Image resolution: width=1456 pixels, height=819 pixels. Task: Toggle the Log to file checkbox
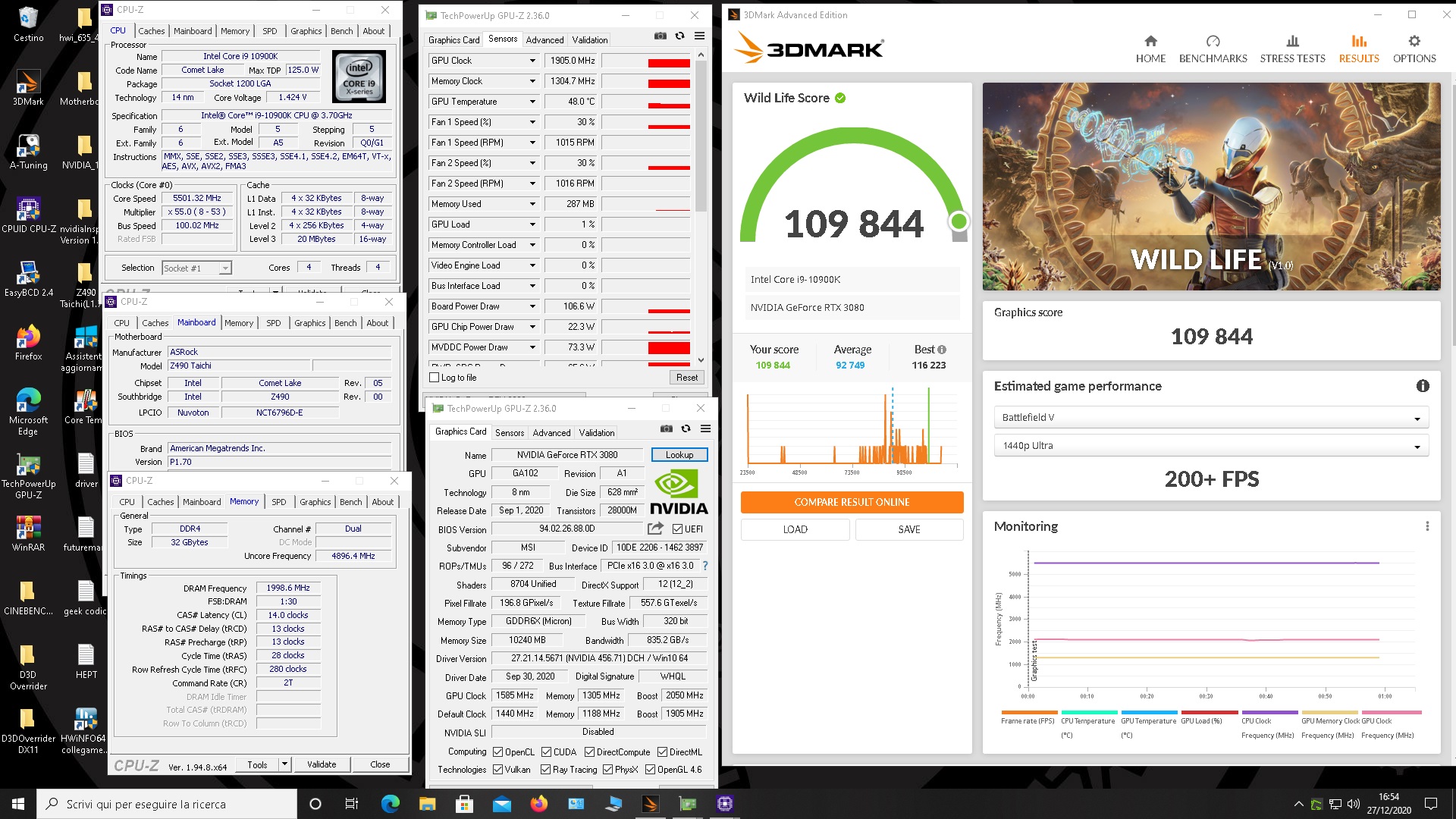click(x=435, y=378)
